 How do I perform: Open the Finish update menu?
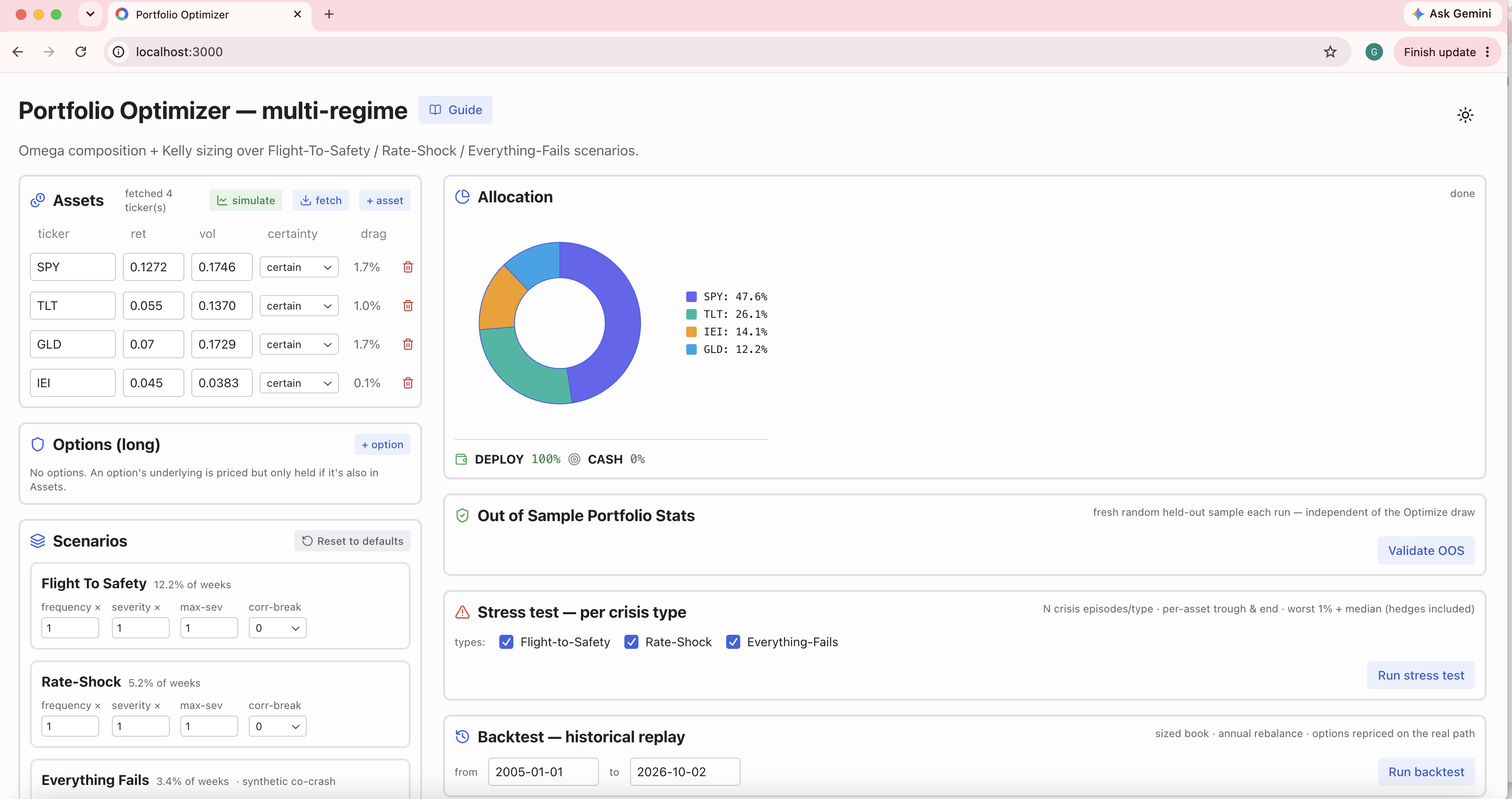(x=1447, y=52)
